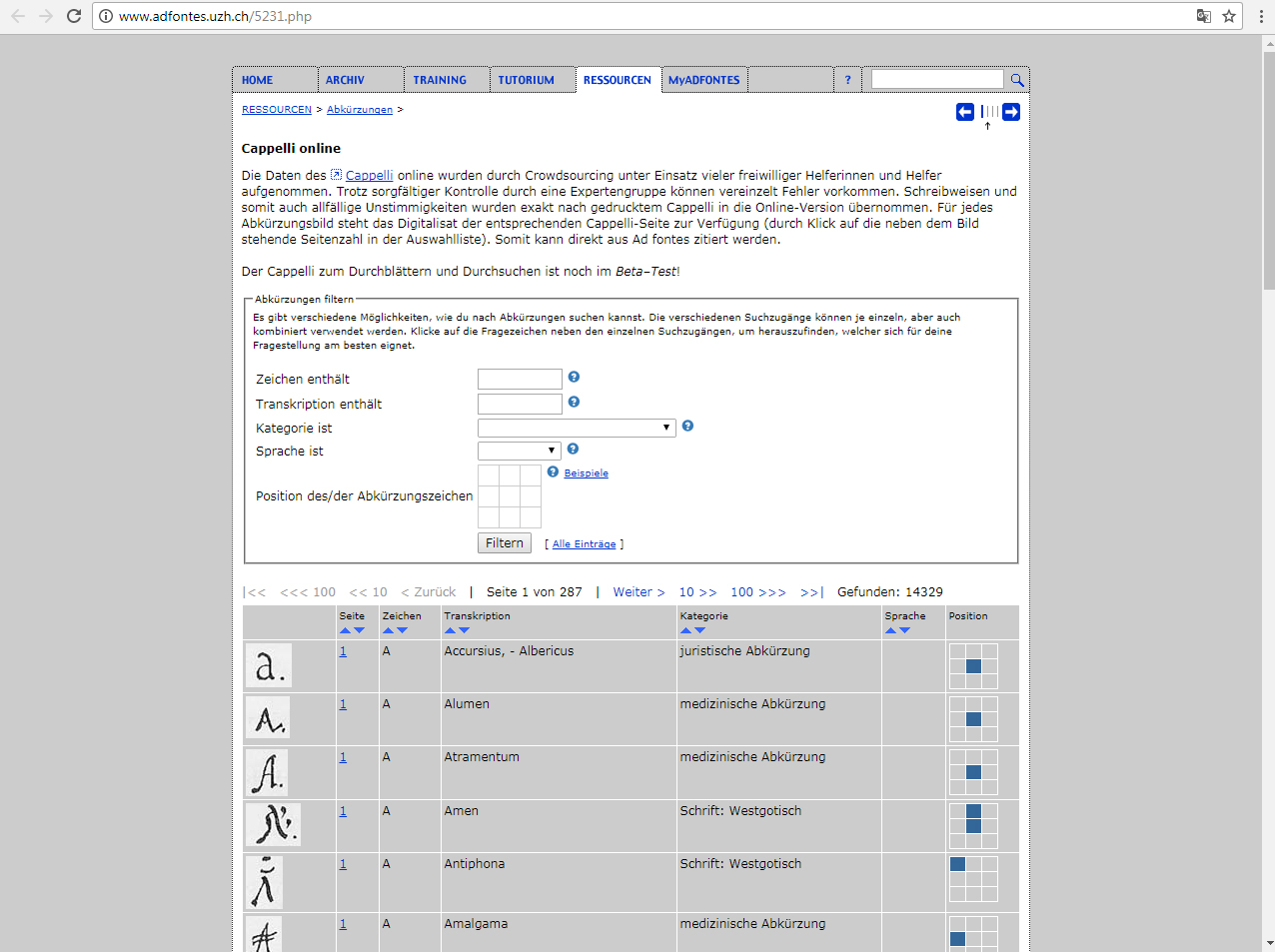
Task: Open page 1 link in Atramentum row
Action: [x=343, y=757]
